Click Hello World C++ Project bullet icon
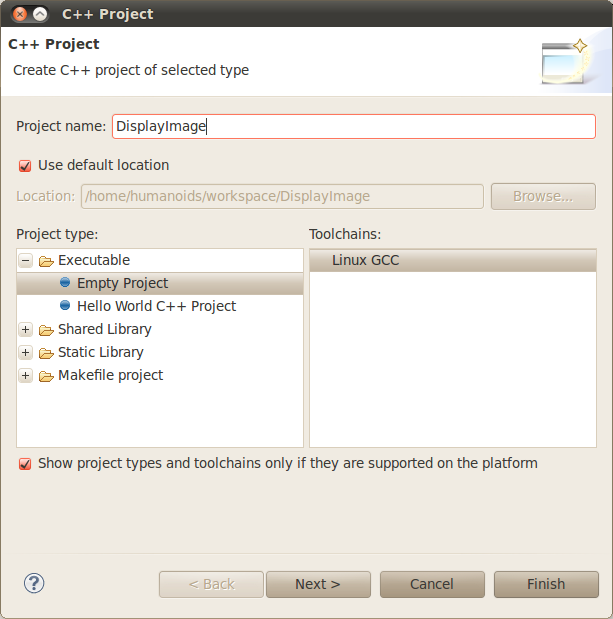Viewport: 613px width, 619px height. 65,306
